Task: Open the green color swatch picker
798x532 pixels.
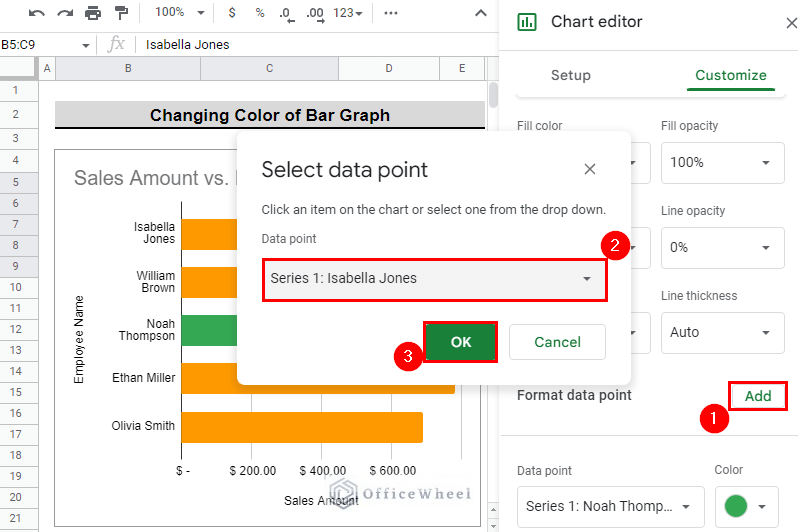Action: [x=747, y=507]
